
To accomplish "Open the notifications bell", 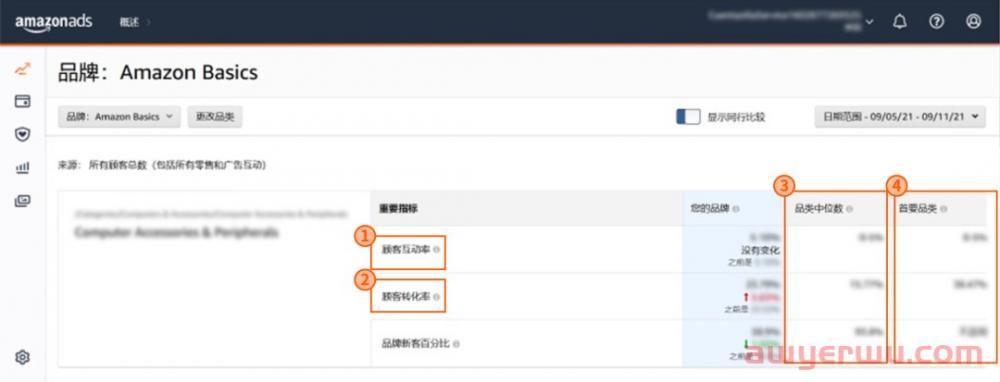I will 900,22.
